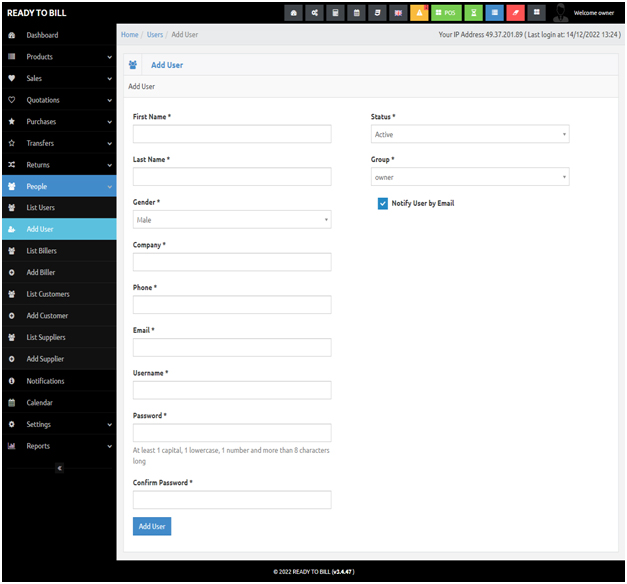Click the blue list icon in top toolbar
This screenshot has width=627, height=584.
pos(495,13)
